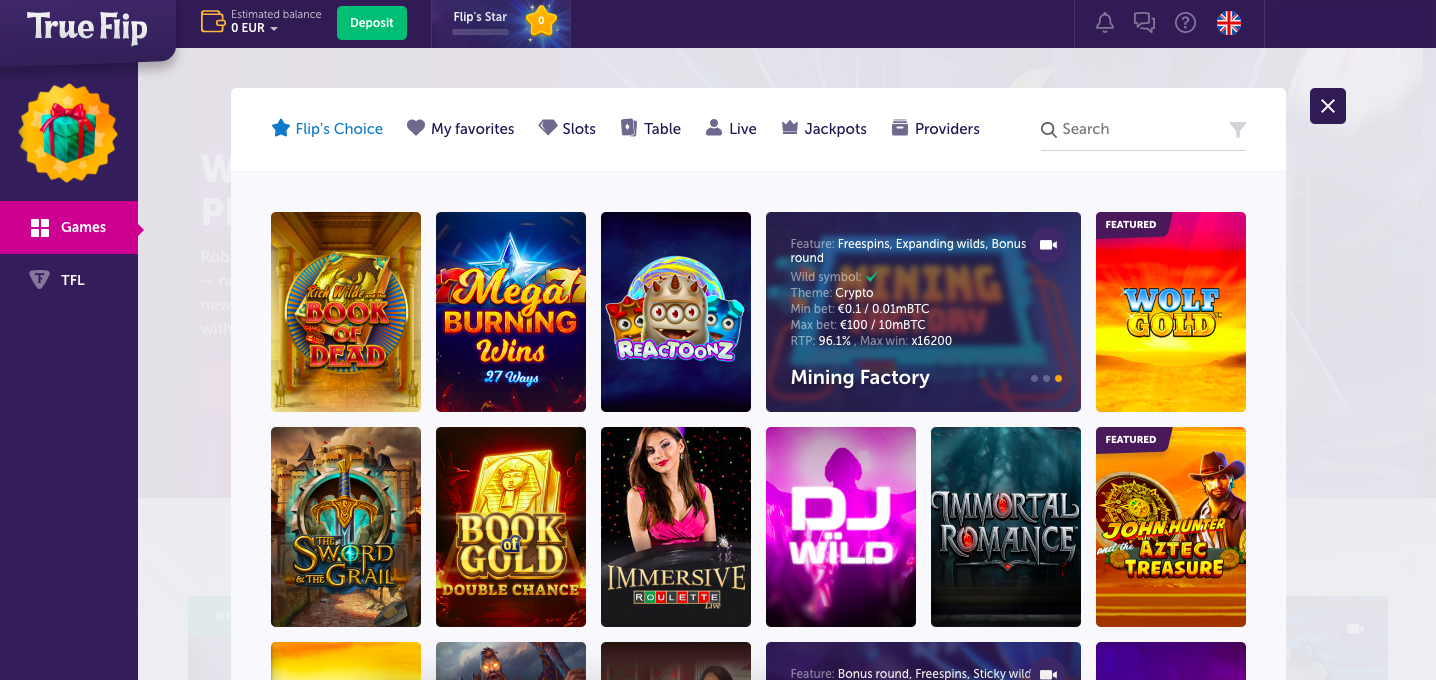The image size is (1436, 680).
Task: Open The Sword & The Grail game
Action: pos(346,527)
